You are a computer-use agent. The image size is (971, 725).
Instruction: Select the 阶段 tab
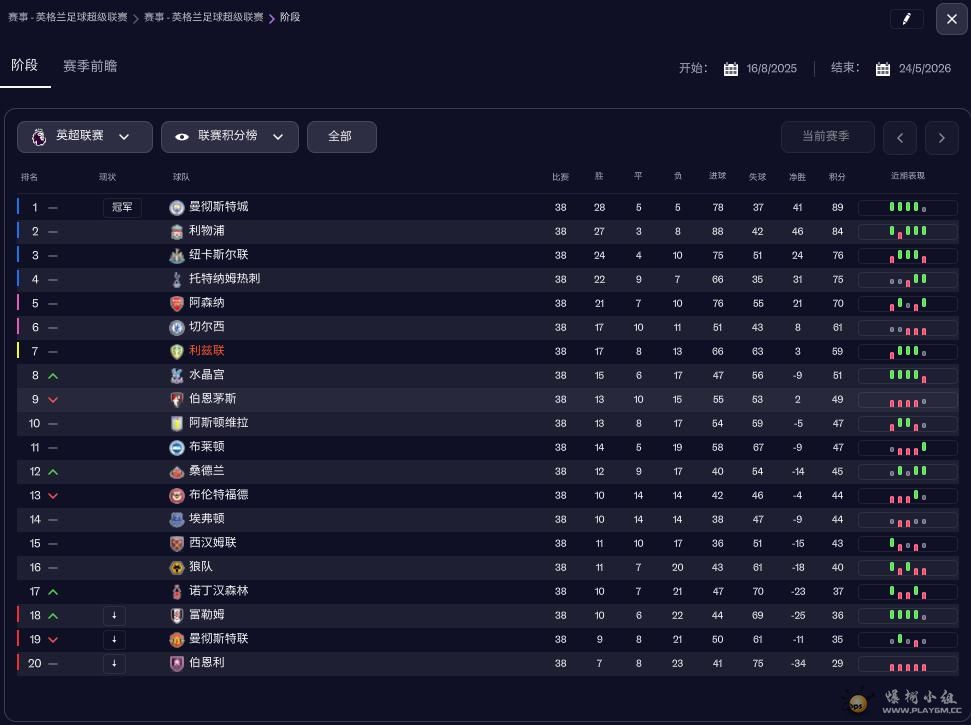pos(24,65)
